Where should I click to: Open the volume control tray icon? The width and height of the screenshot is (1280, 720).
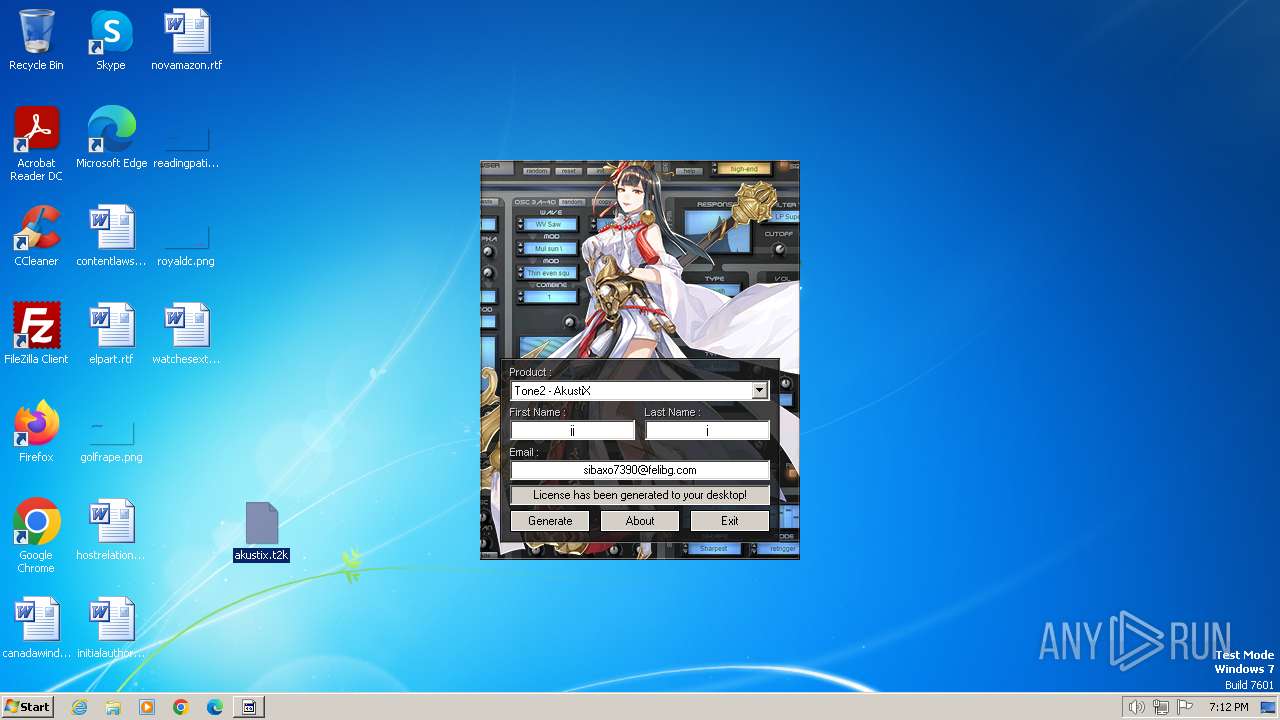1136,707
